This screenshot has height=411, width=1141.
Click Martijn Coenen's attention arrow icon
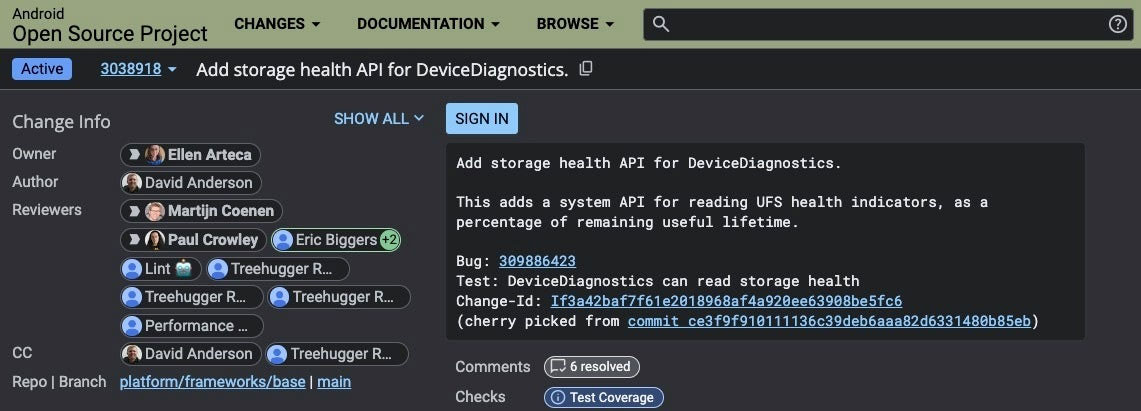(133, 211)
